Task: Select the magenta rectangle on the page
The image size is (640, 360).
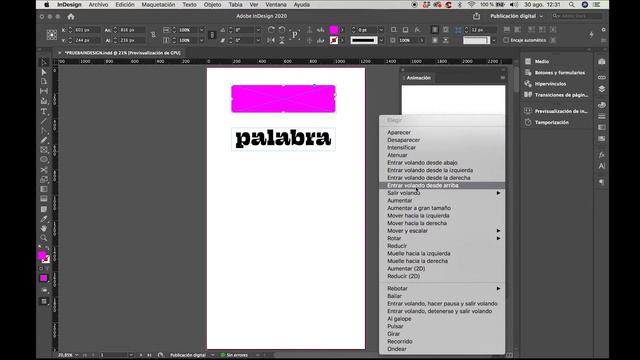Action: pos(283,99)
